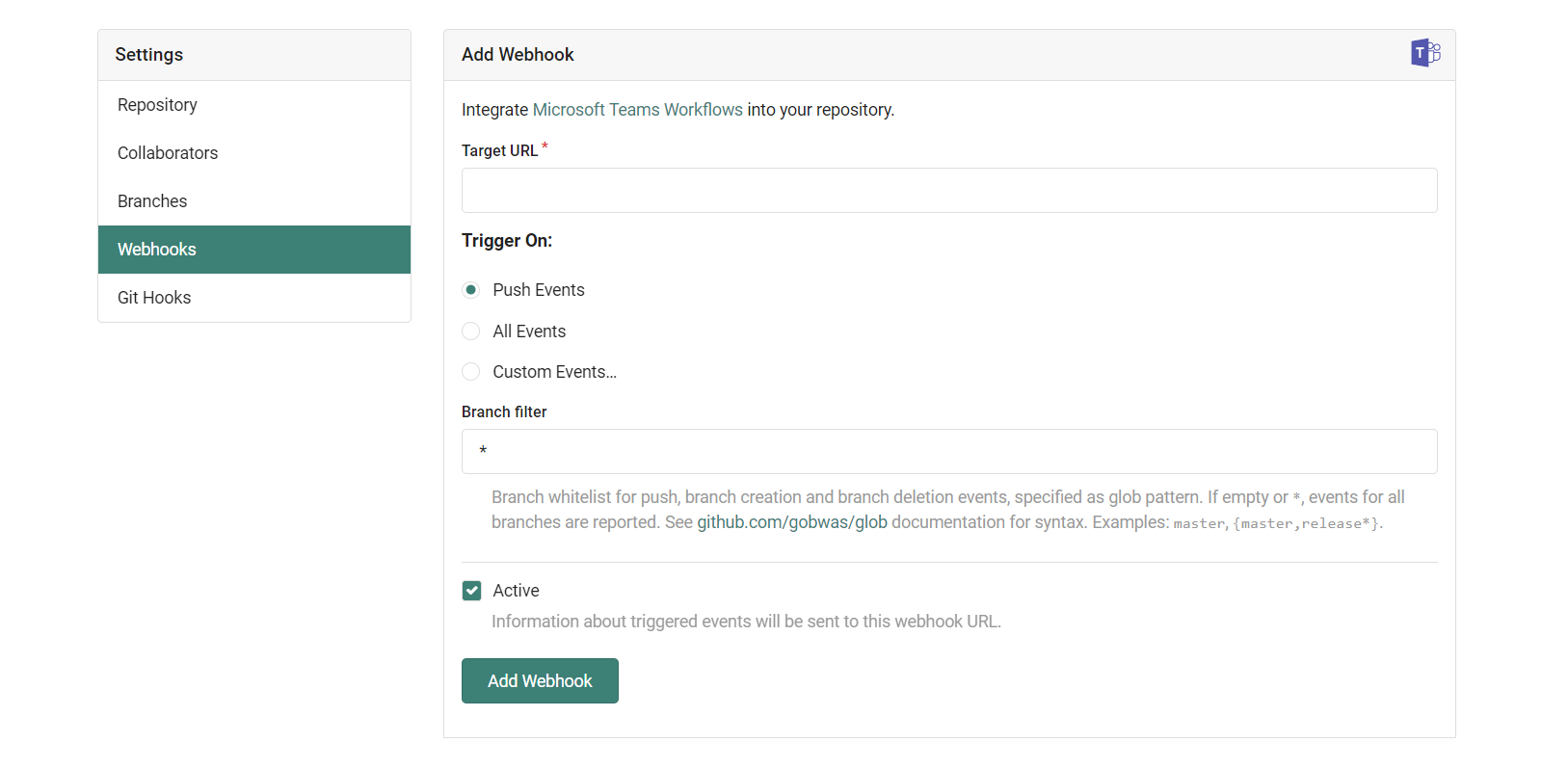Select Webhooks in the settings menu
Screen dimensions: 1568x769
(157, 250)
